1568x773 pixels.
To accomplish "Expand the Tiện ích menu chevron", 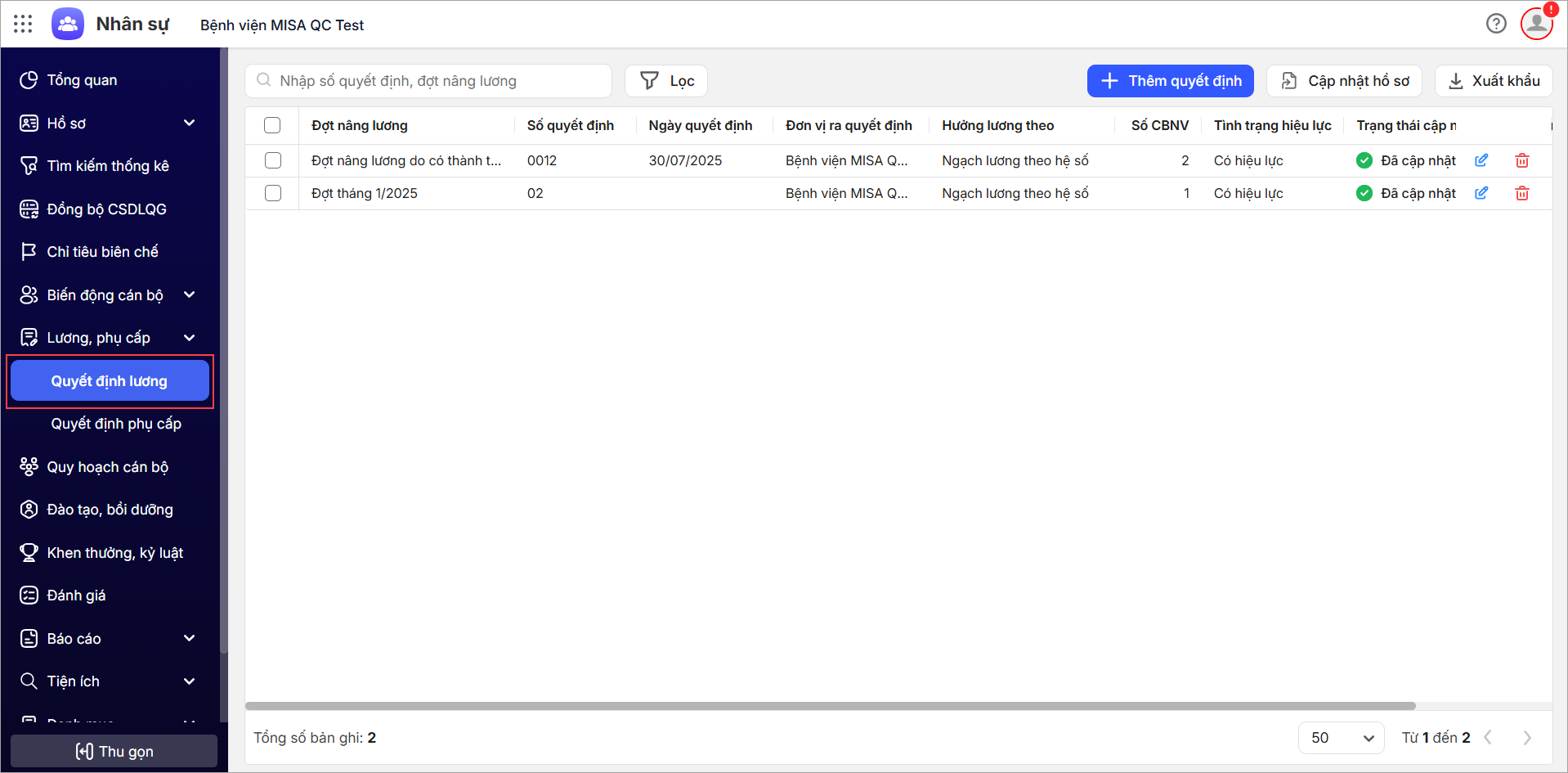I will pos(190,681).
